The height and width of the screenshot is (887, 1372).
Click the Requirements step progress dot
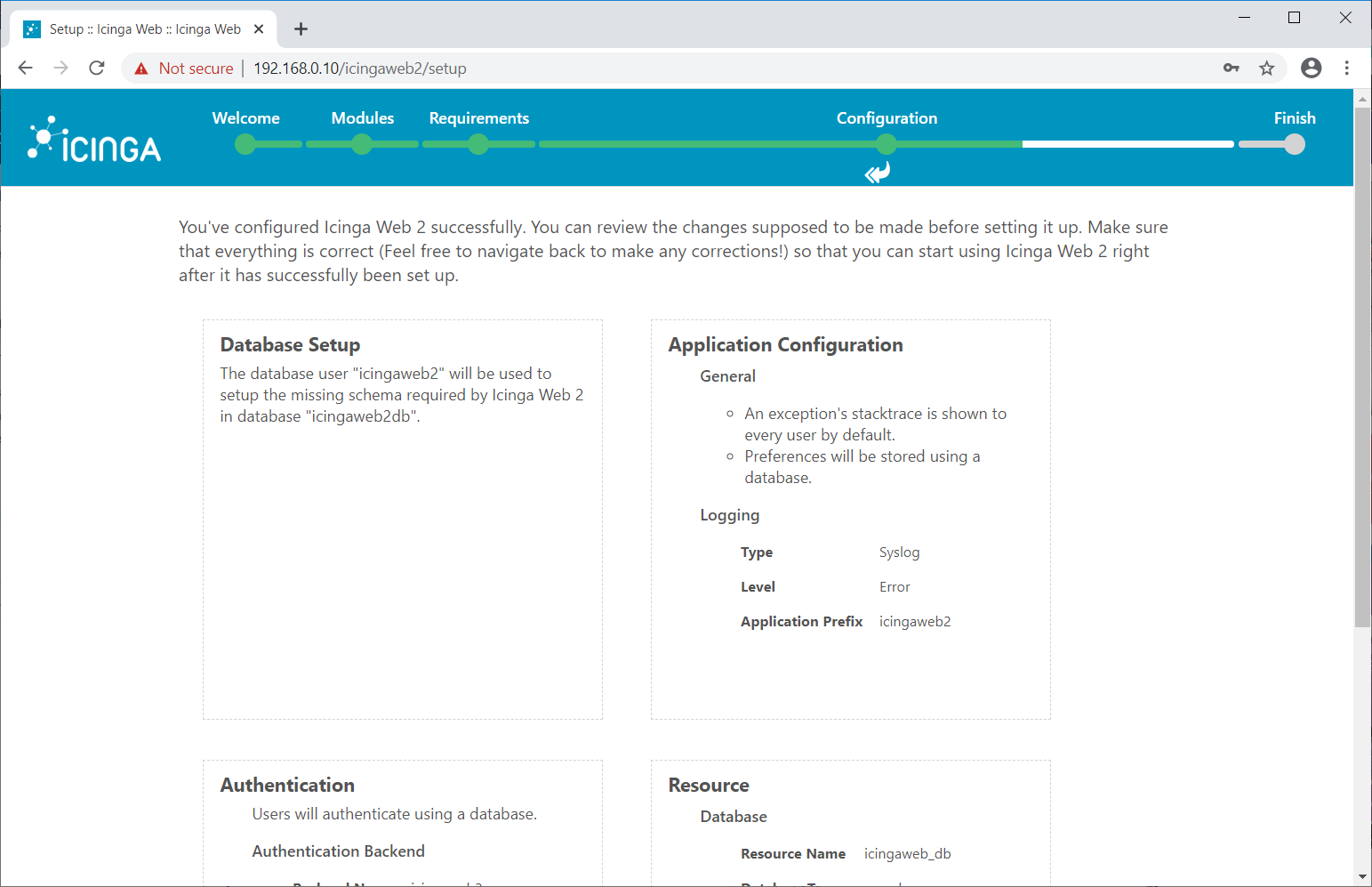click(478, 144)
